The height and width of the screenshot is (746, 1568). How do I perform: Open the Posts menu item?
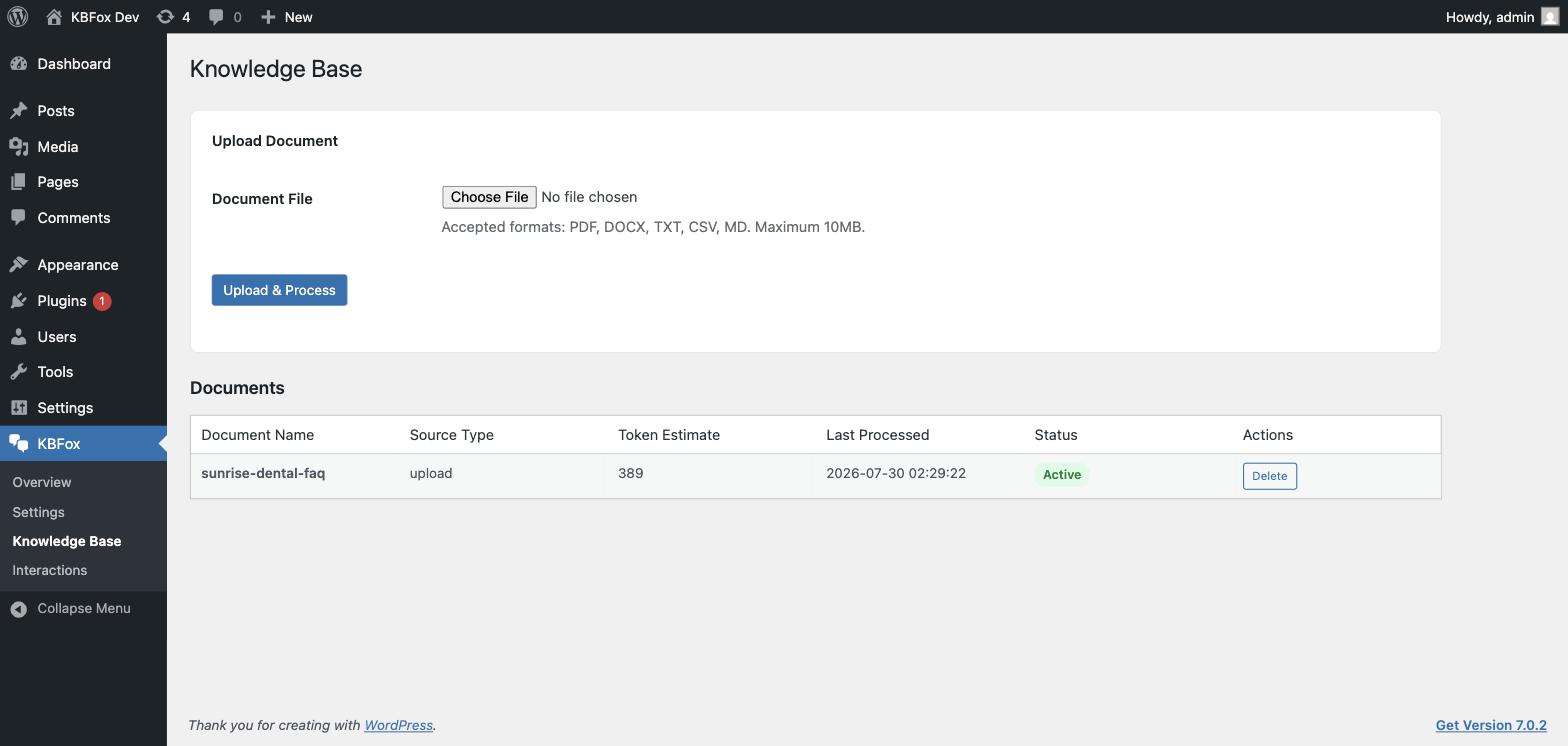click(83, 111)
